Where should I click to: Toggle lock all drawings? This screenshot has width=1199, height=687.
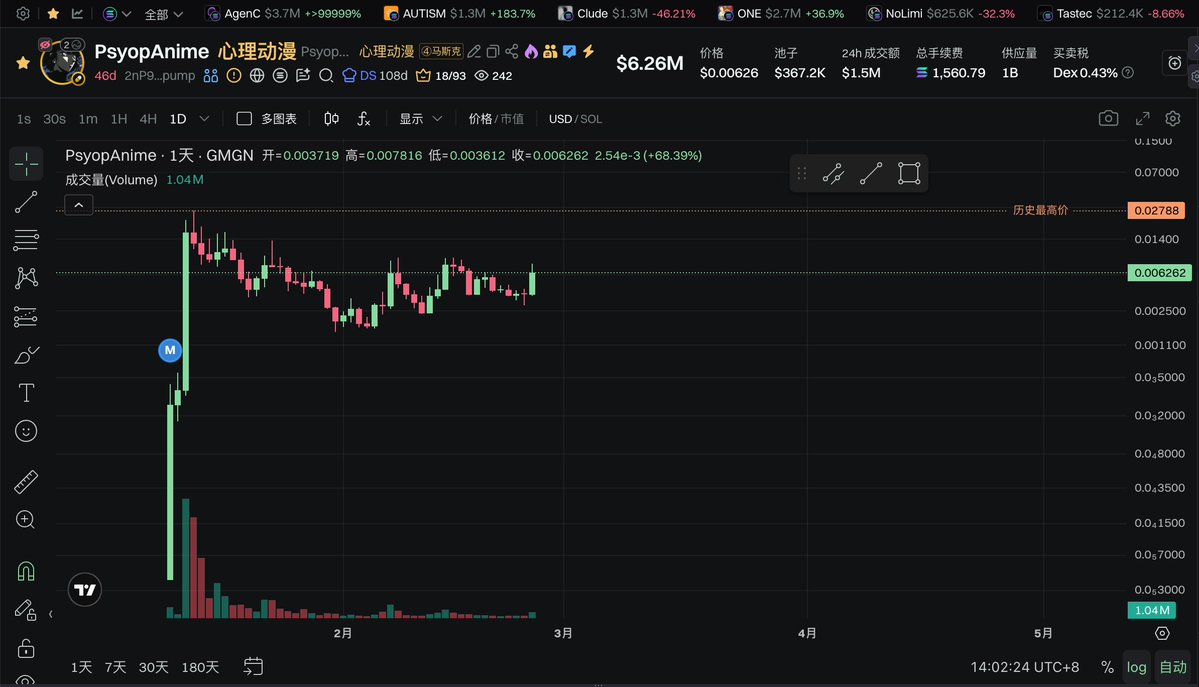[26, 648]
